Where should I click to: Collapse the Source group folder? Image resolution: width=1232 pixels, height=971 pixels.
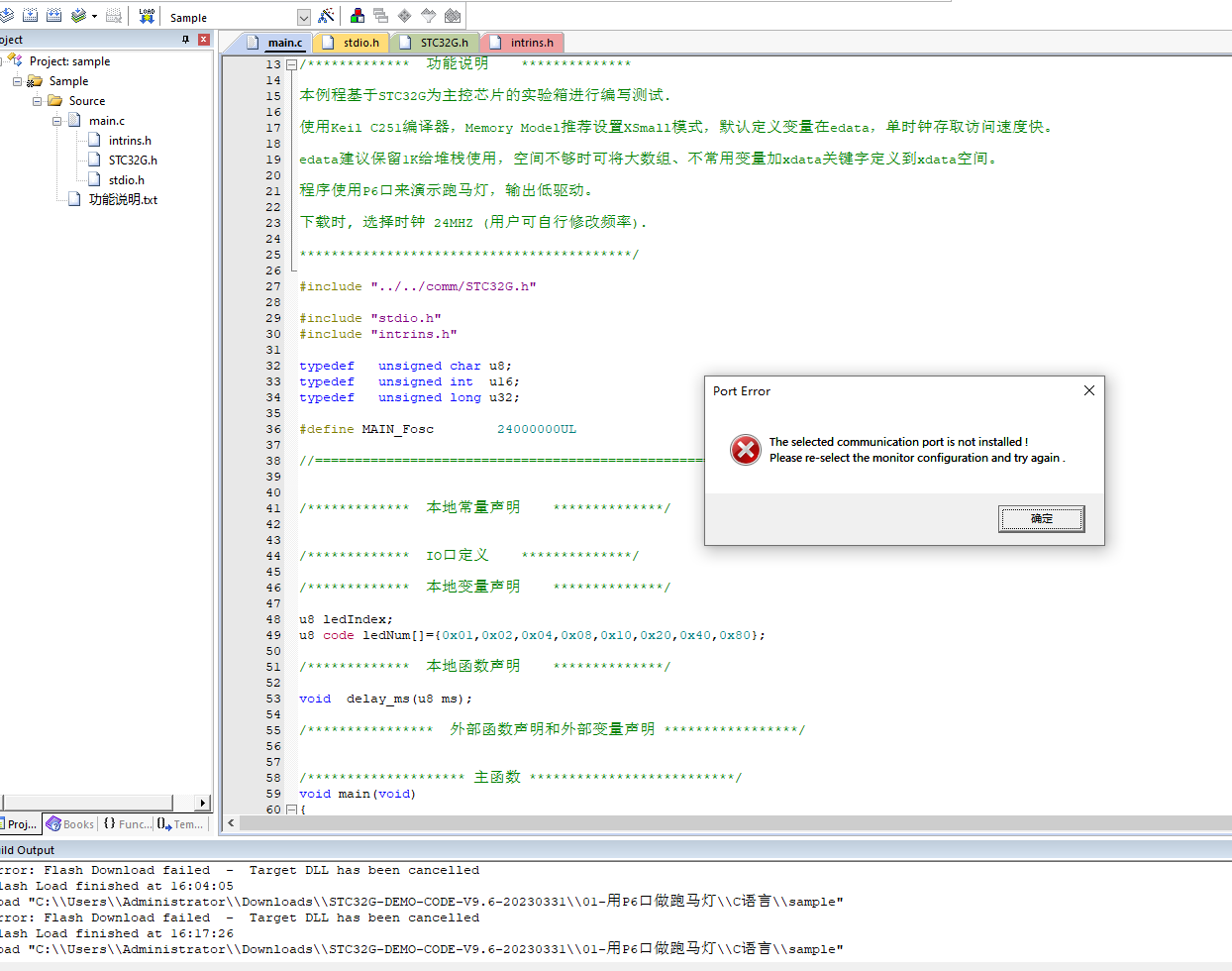(x=37, y=101)
